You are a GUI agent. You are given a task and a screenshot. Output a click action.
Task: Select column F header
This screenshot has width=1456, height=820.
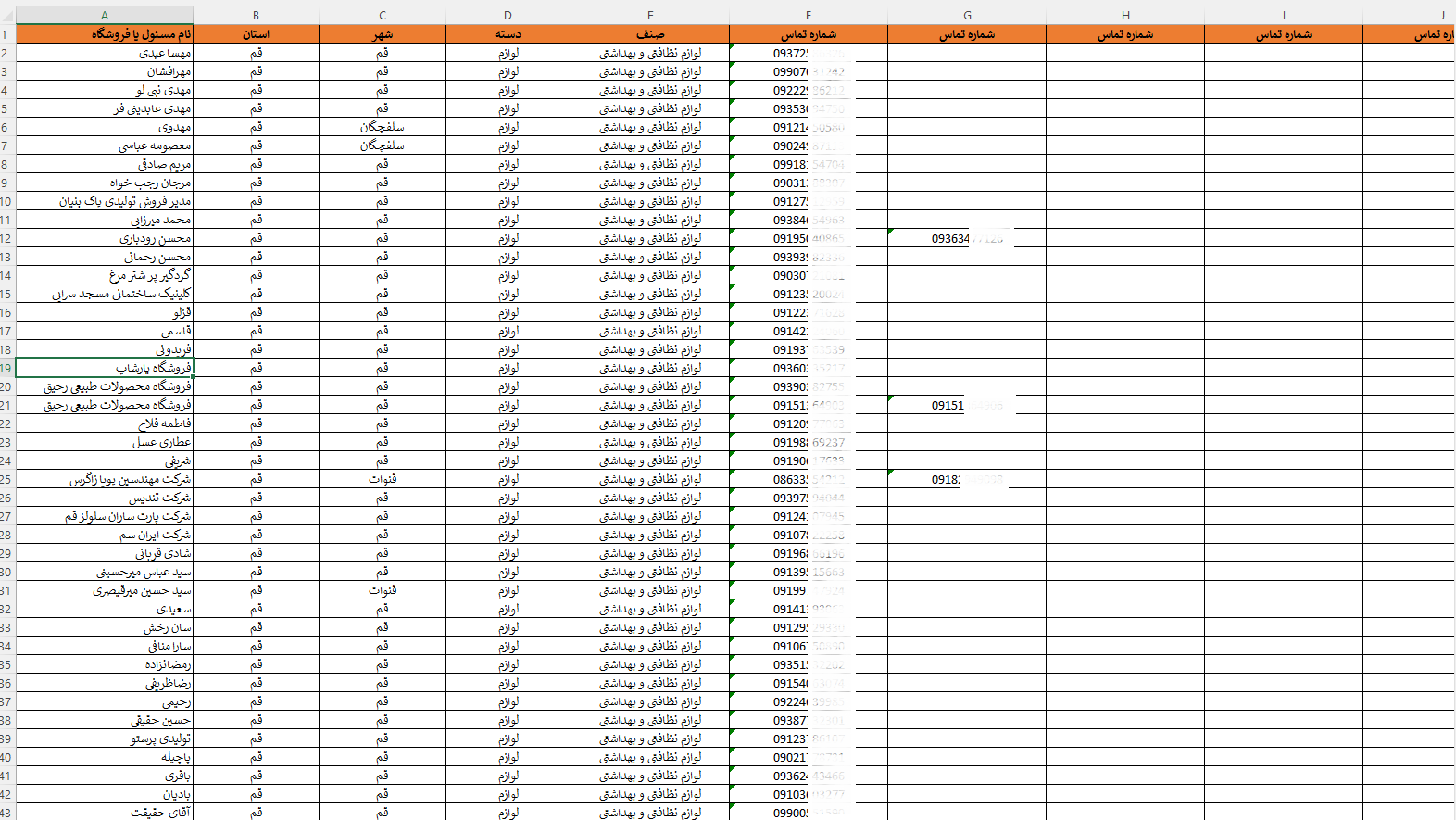pos(809,15)
